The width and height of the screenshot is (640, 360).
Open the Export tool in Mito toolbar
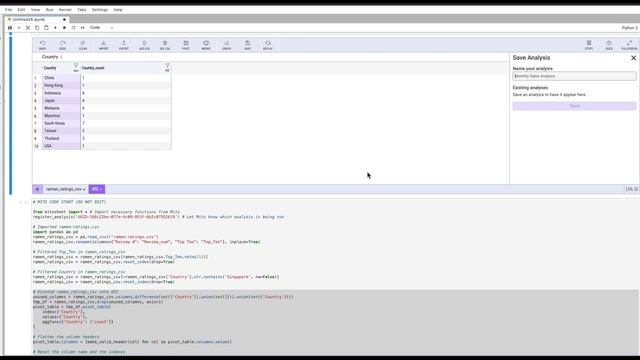click(124, 45)
